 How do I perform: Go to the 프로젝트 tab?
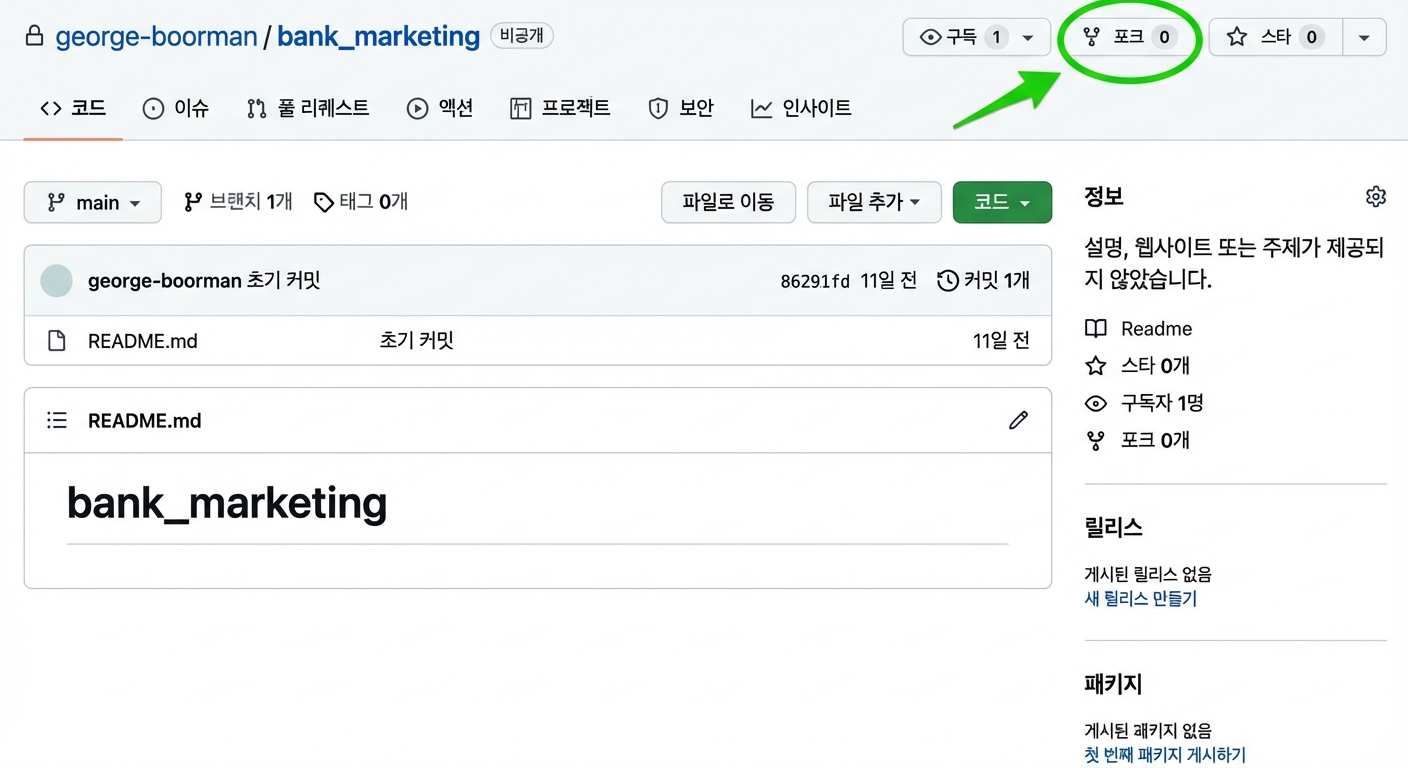tap(560, 108)
